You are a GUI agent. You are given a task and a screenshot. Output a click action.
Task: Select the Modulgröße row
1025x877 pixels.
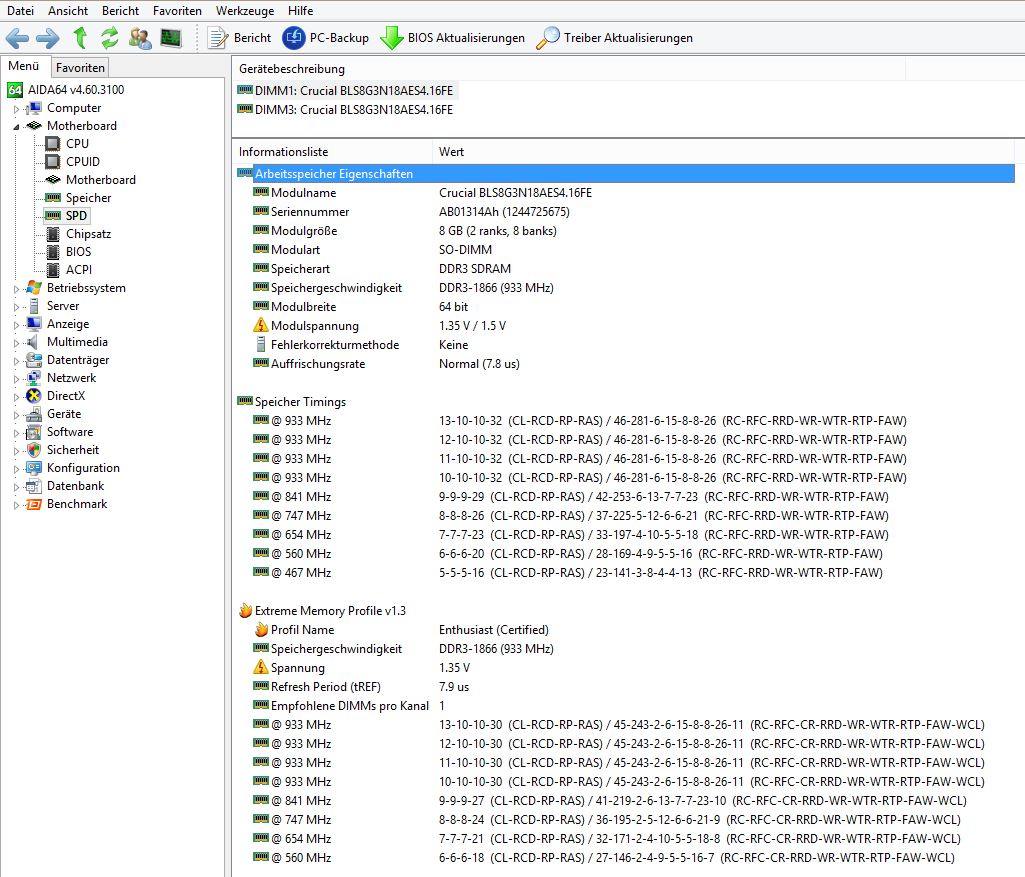(x=625, y=230)
